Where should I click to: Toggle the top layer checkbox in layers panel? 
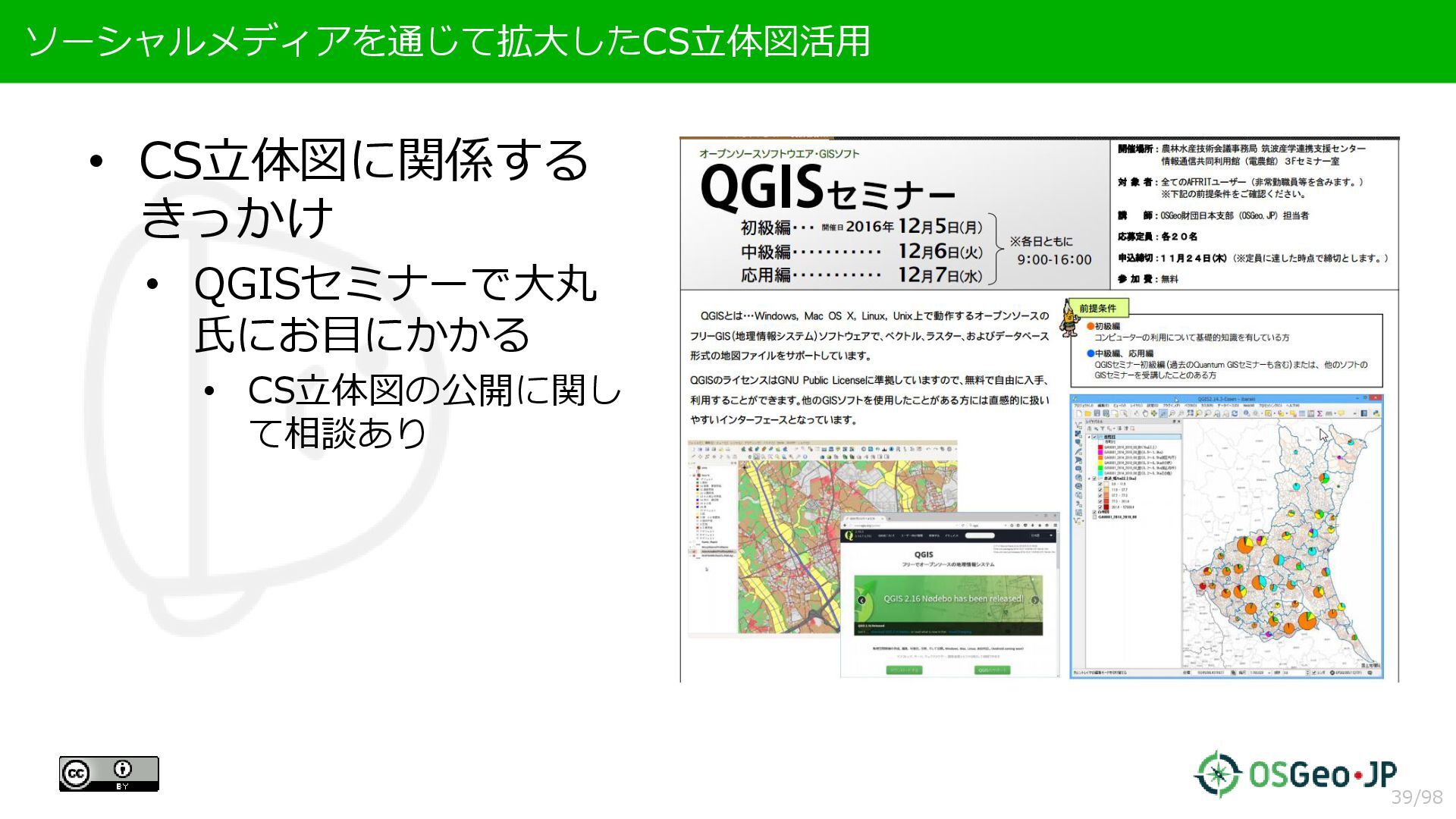(x=1094, y=437)
